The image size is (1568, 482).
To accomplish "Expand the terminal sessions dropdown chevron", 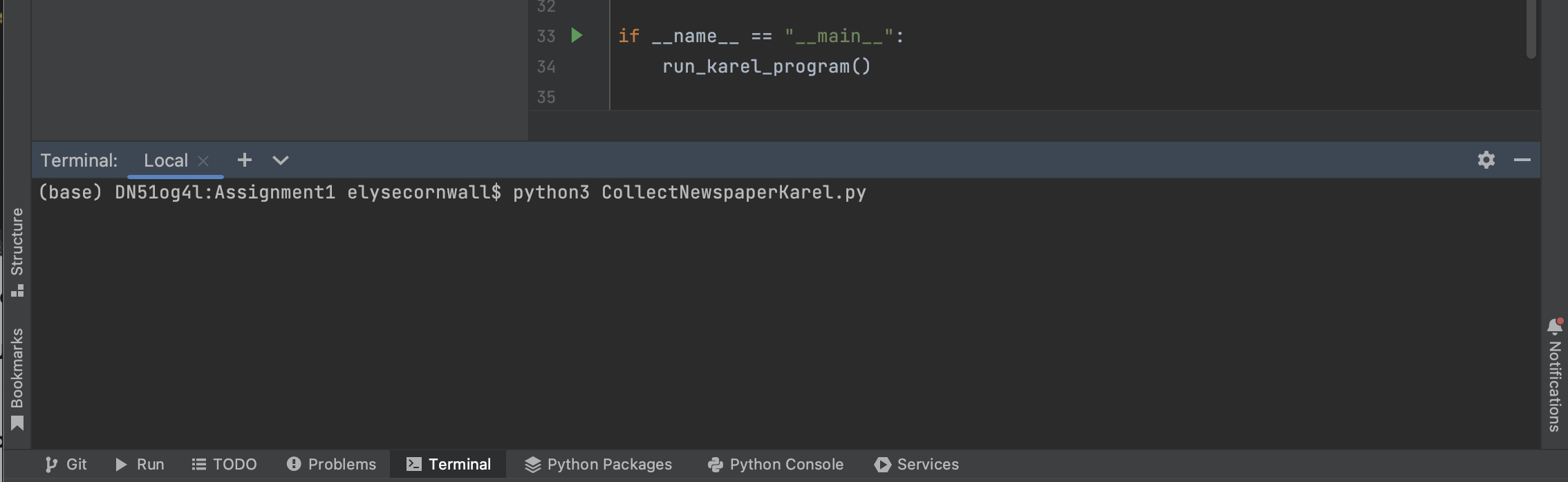I will (280, 160).
